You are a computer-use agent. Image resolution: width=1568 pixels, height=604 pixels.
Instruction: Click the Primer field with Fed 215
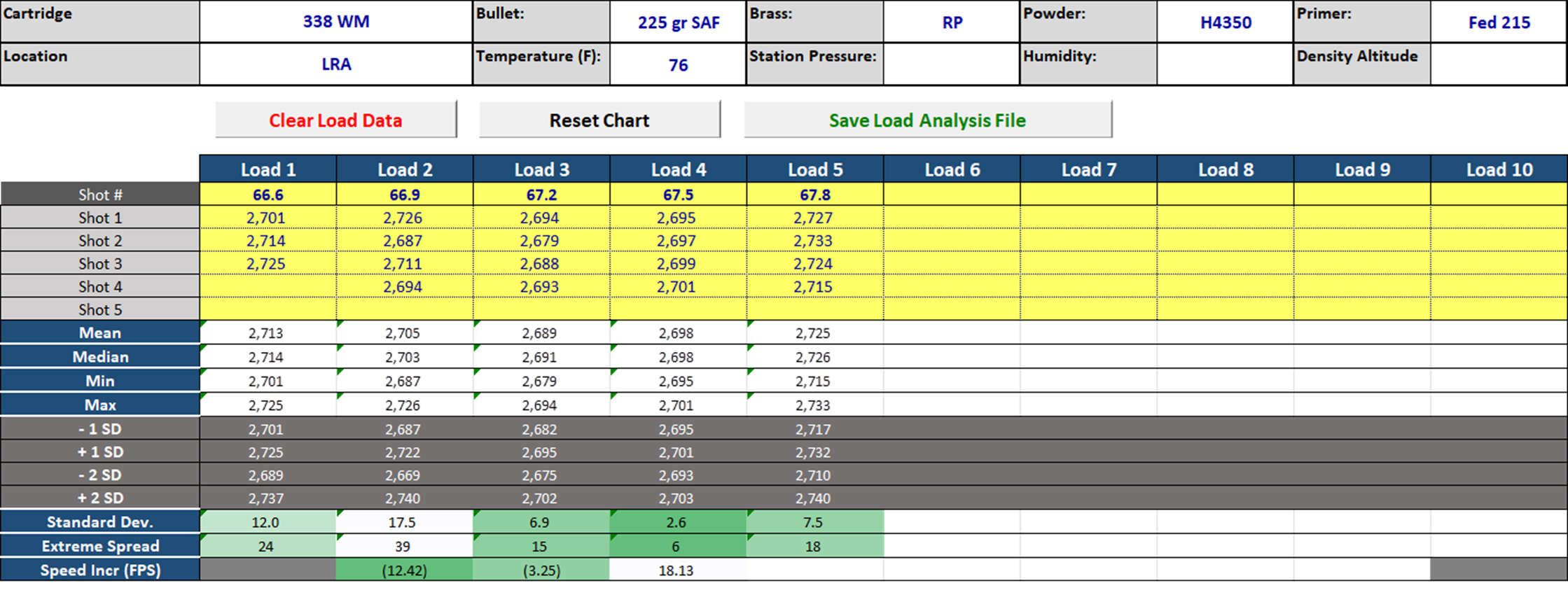[x=1499, y=22]
